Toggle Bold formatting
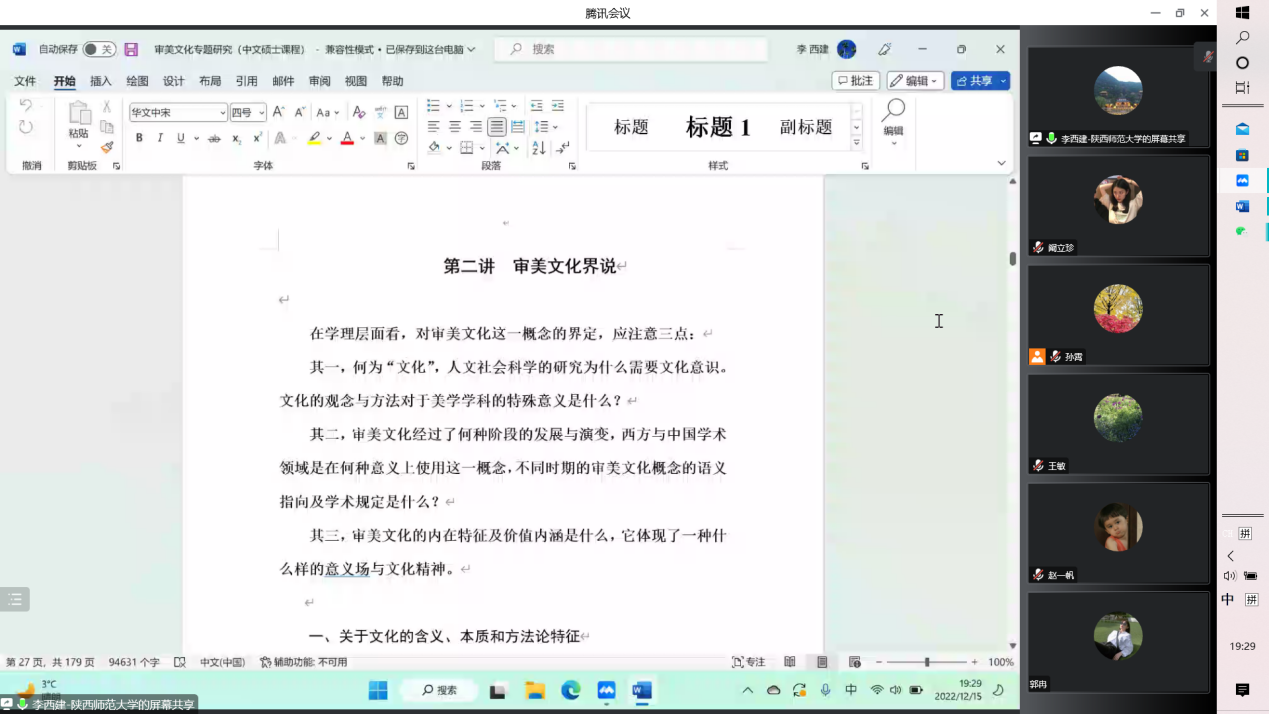Viewport: 1269px width, 714px height. [x=139, y=139]
